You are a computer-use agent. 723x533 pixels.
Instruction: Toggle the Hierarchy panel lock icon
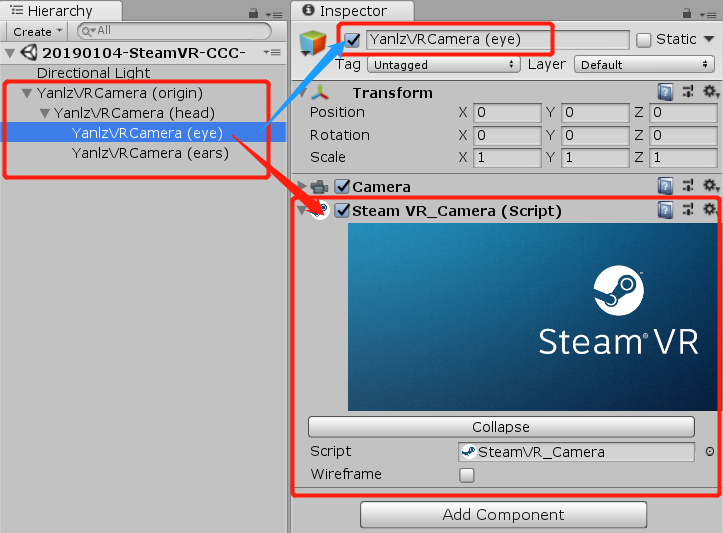pos(253,13)
